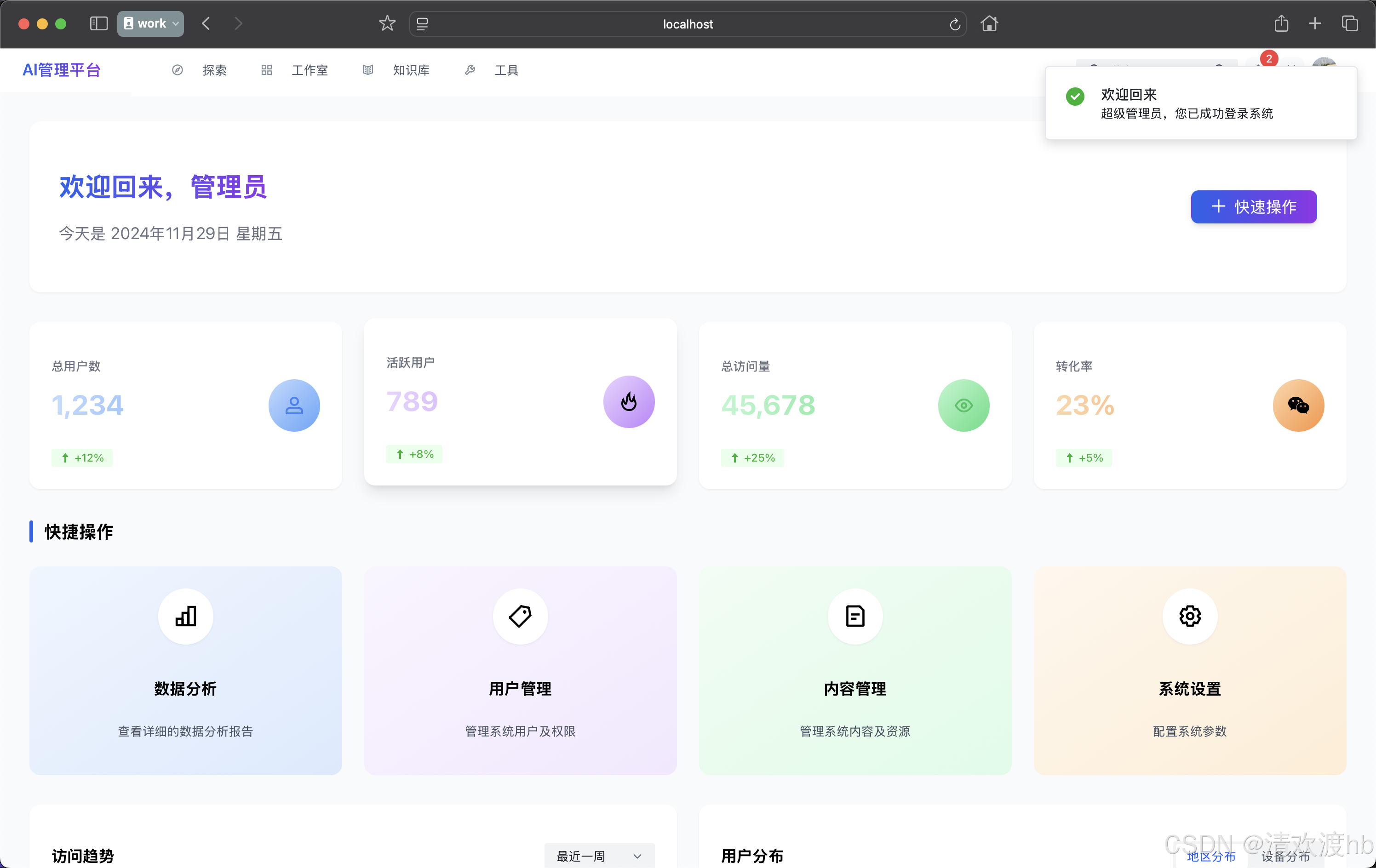The width and height of the screenshot is (1376, 868).
Task: Click the 内容管理 document icon
Action: click(855, 616)
